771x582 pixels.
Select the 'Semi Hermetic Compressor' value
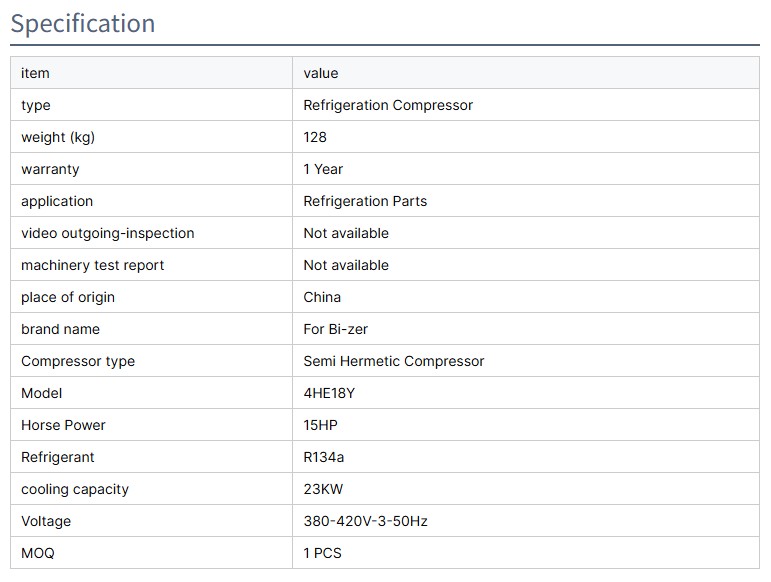tap(394, 361)
